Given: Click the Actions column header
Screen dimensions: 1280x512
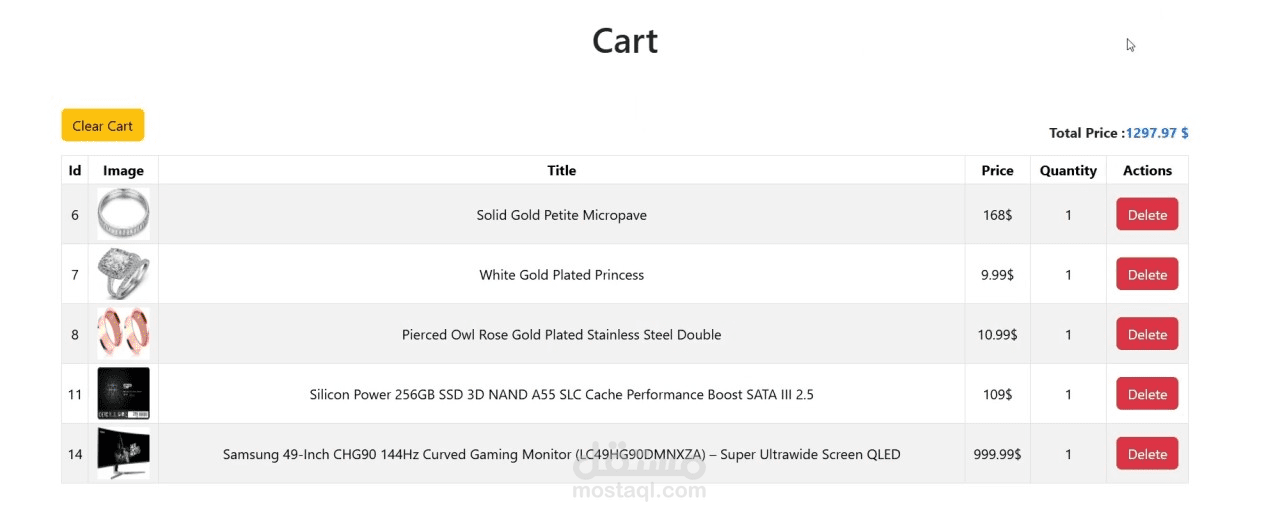Looking at the screenshot, I should (x=1147, y=171).
